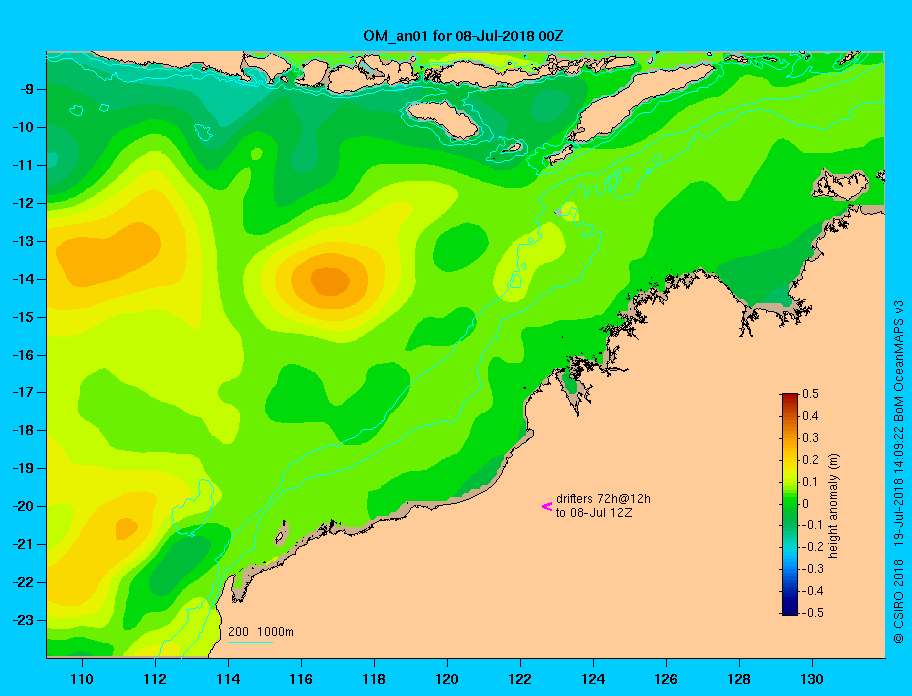Click the -0.3 value on the color scale

click(813, 569)
